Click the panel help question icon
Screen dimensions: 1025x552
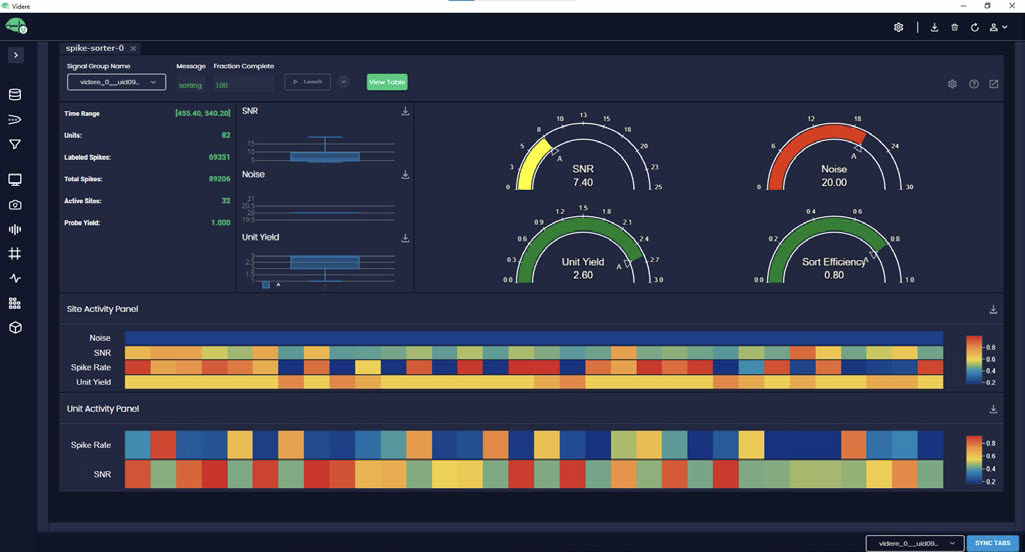point(973,84)
